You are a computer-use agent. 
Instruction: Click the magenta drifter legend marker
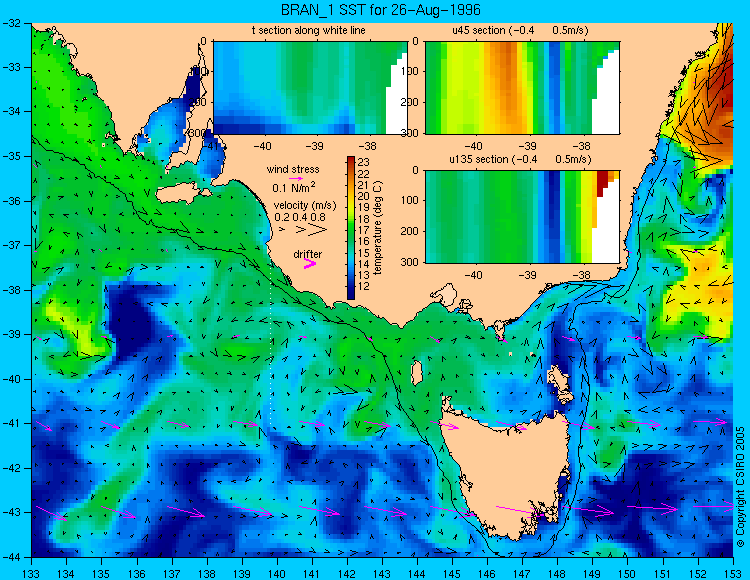click(310, 263)
